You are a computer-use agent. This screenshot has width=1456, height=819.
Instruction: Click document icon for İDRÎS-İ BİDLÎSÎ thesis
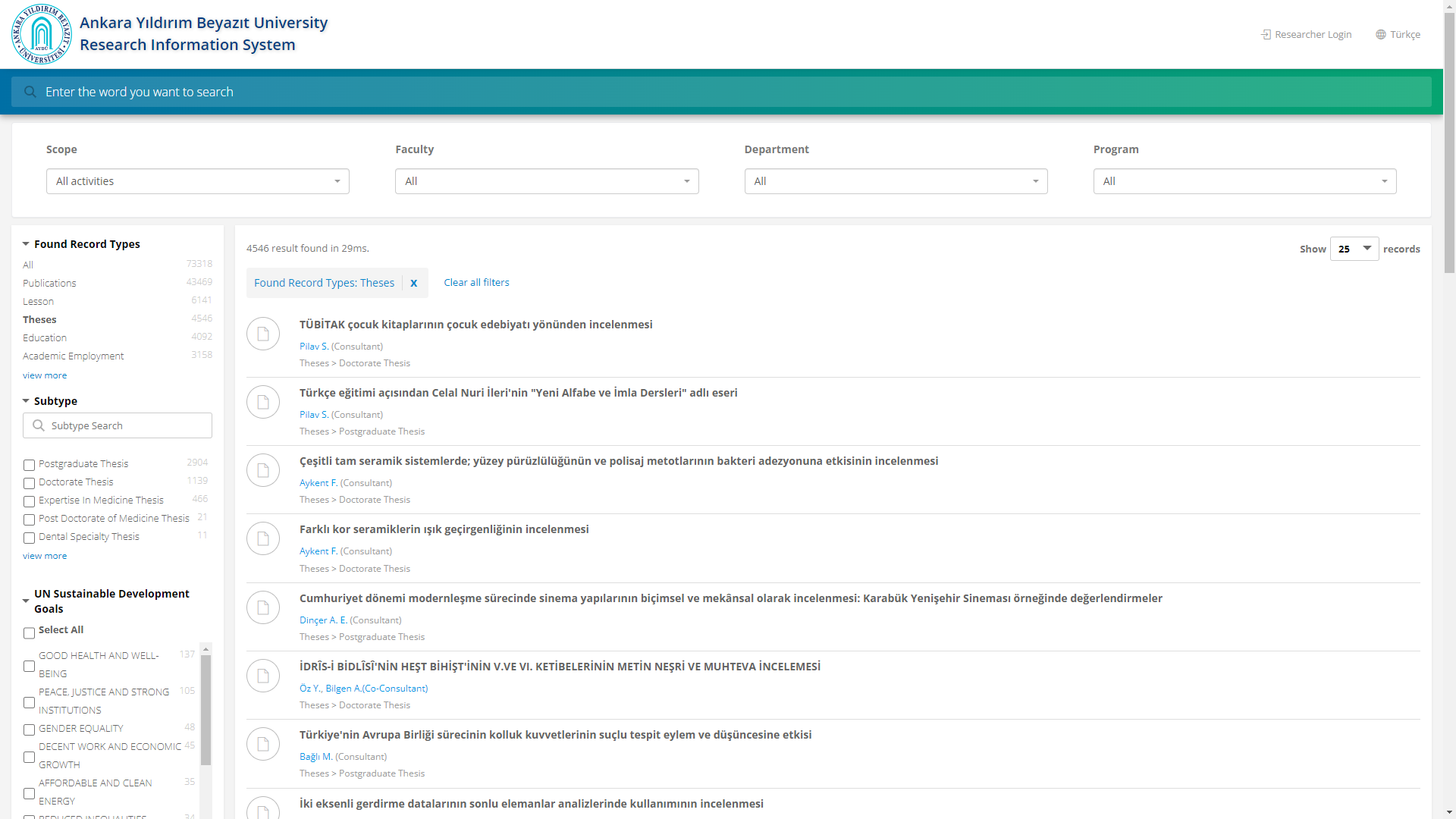tap(263, 676)
